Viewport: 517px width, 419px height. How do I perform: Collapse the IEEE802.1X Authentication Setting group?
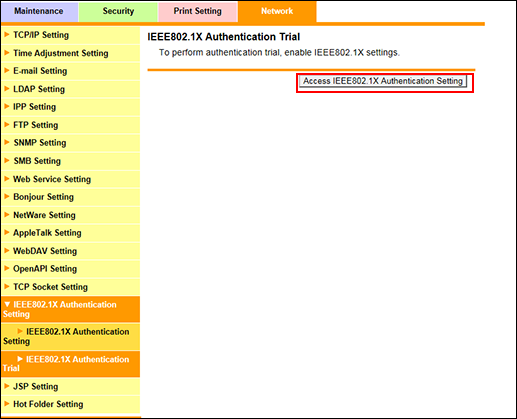point(71,309)
